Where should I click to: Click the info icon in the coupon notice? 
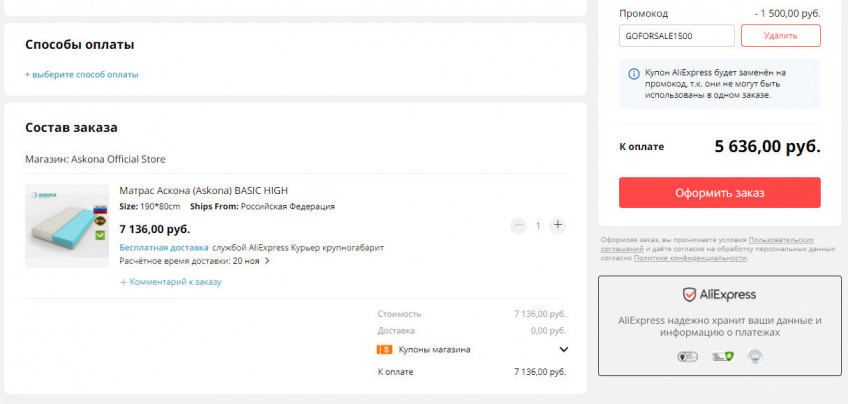click(634, 74)
